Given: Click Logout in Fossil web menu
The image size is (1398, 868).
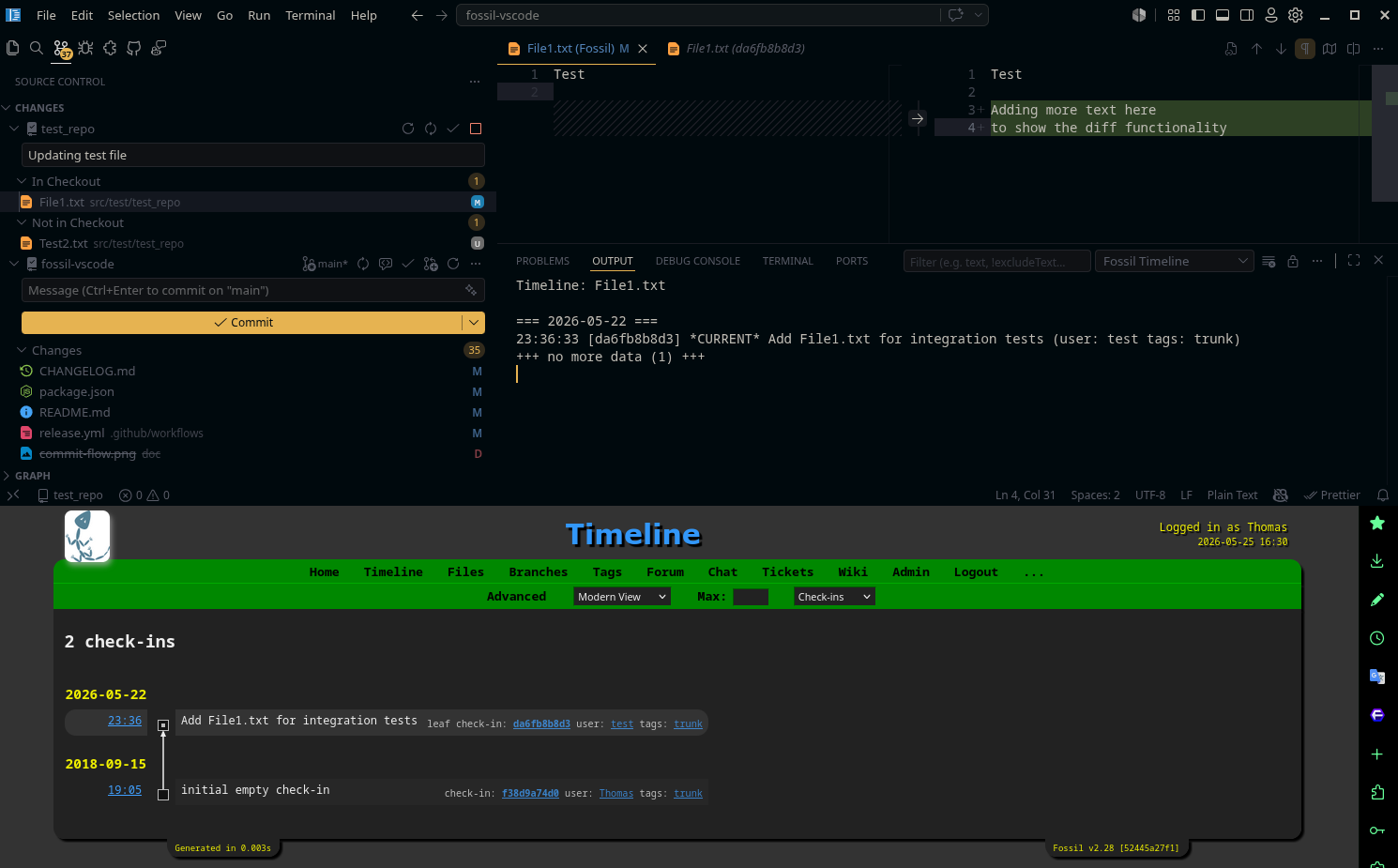Looking at the screenshot, I should [x=976, y=572].
